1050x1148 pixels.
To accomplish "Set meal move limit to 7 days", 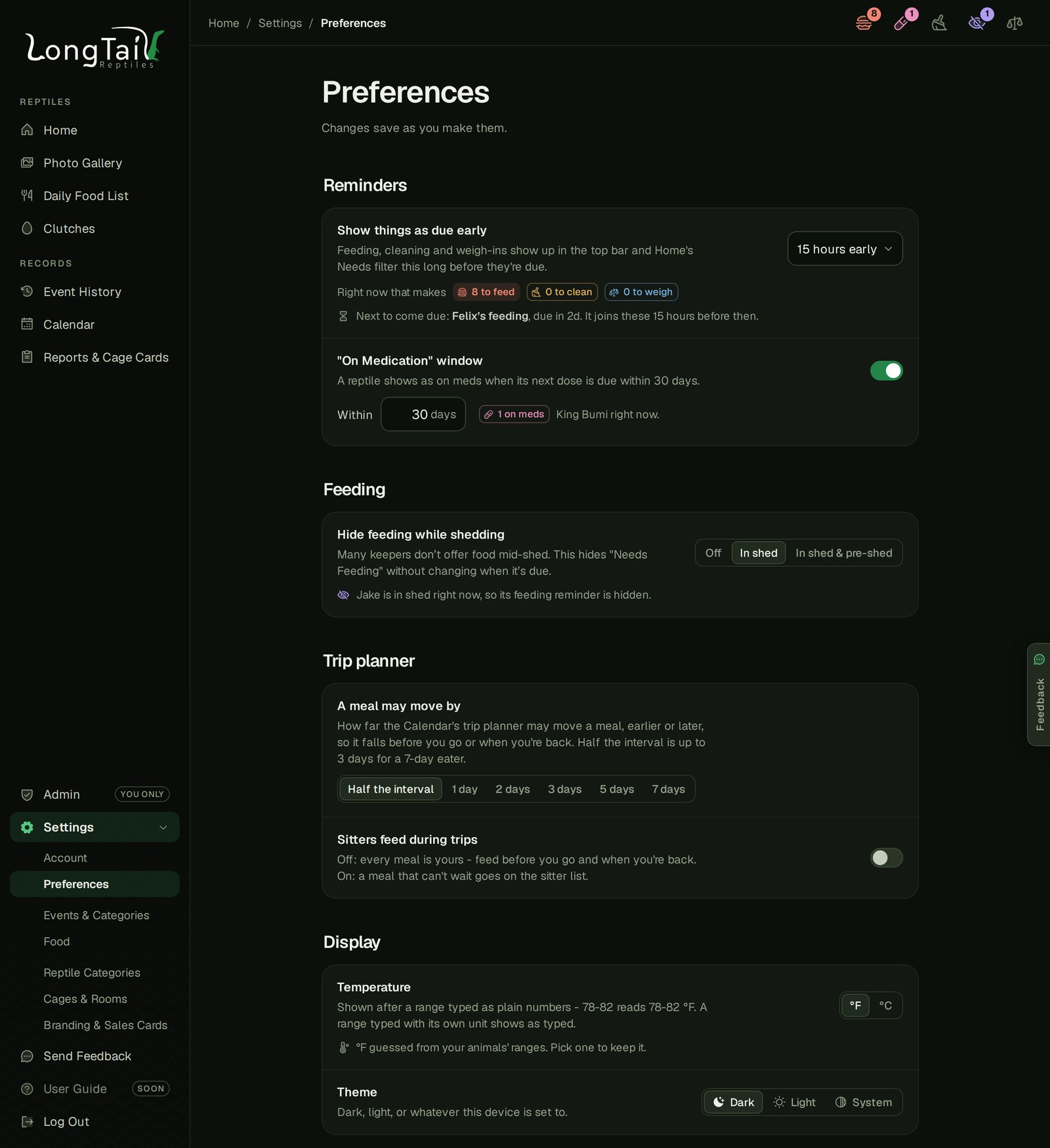I will (668, 789).
